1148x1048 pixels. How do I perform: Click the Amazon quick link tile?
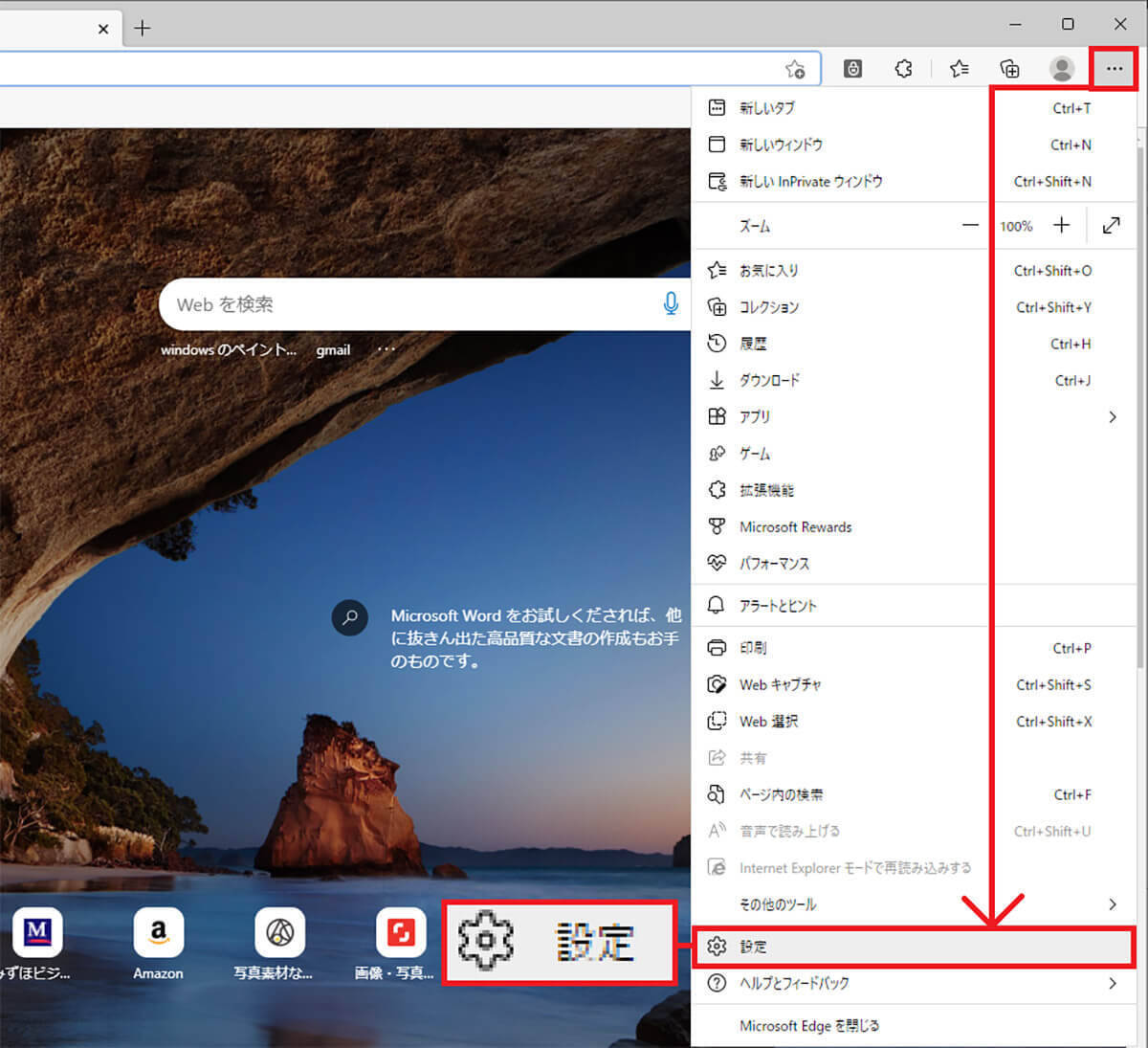[x=158, y=944]
